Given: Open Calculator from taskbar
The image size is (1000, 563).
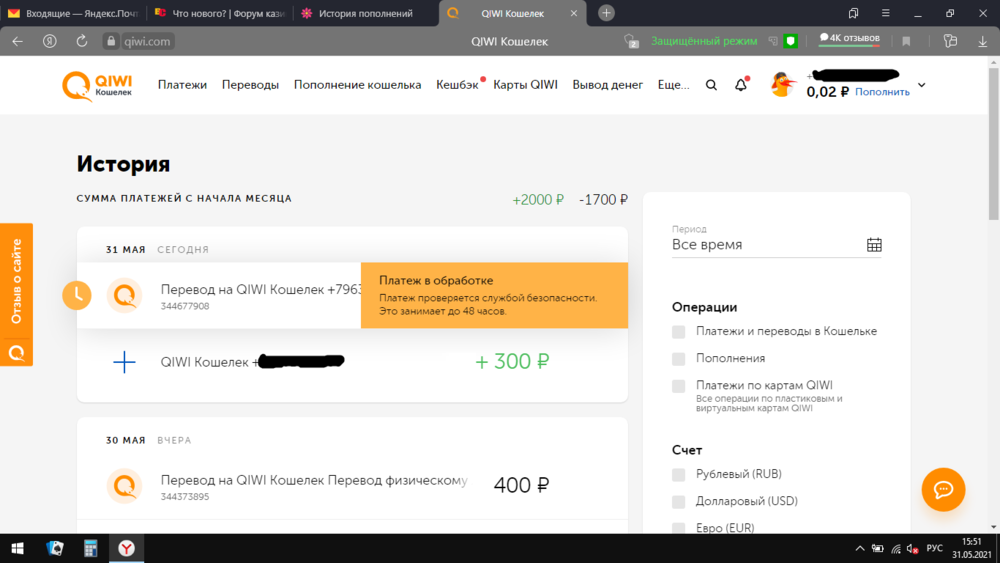Looking at the screenshot, I should [90, 548].
